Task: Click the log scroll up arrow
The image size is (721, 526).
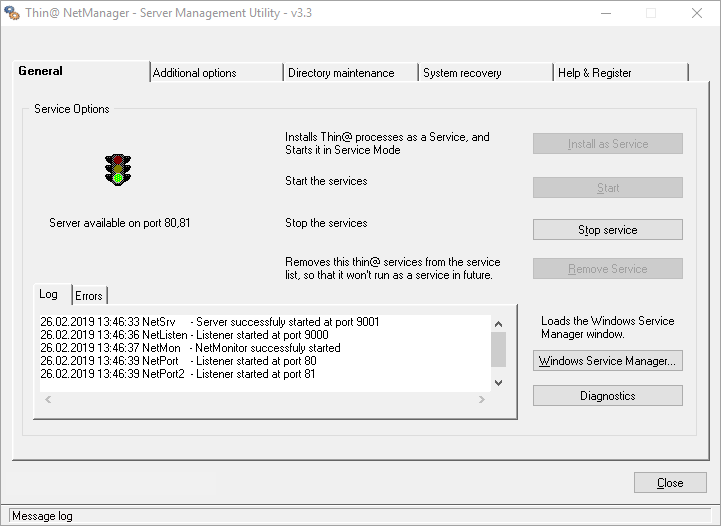Action: (498, 324)
